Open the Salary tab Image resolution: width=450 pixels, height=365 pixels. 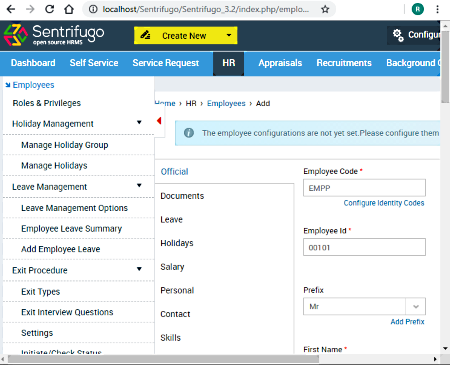[172, 267]
